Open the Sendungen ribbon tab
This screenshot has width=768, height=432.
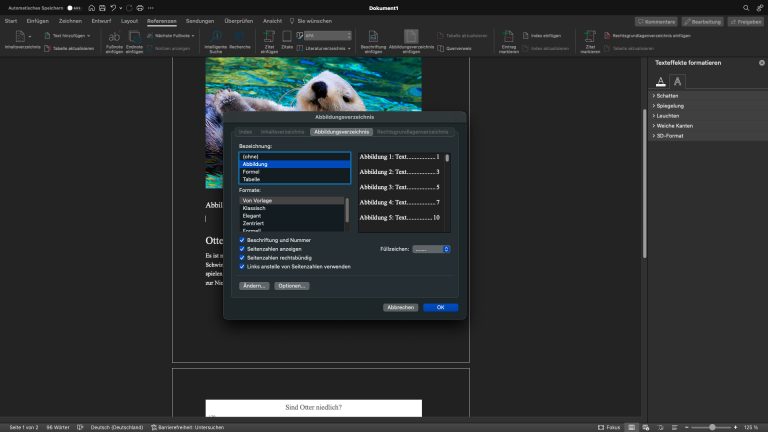[x=200, y=20]
